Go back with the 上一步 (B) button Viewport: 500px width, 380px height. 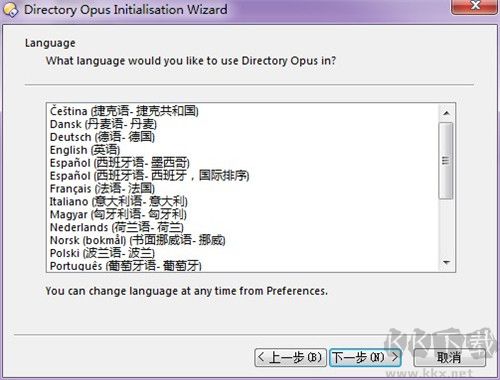pos(290,358)
